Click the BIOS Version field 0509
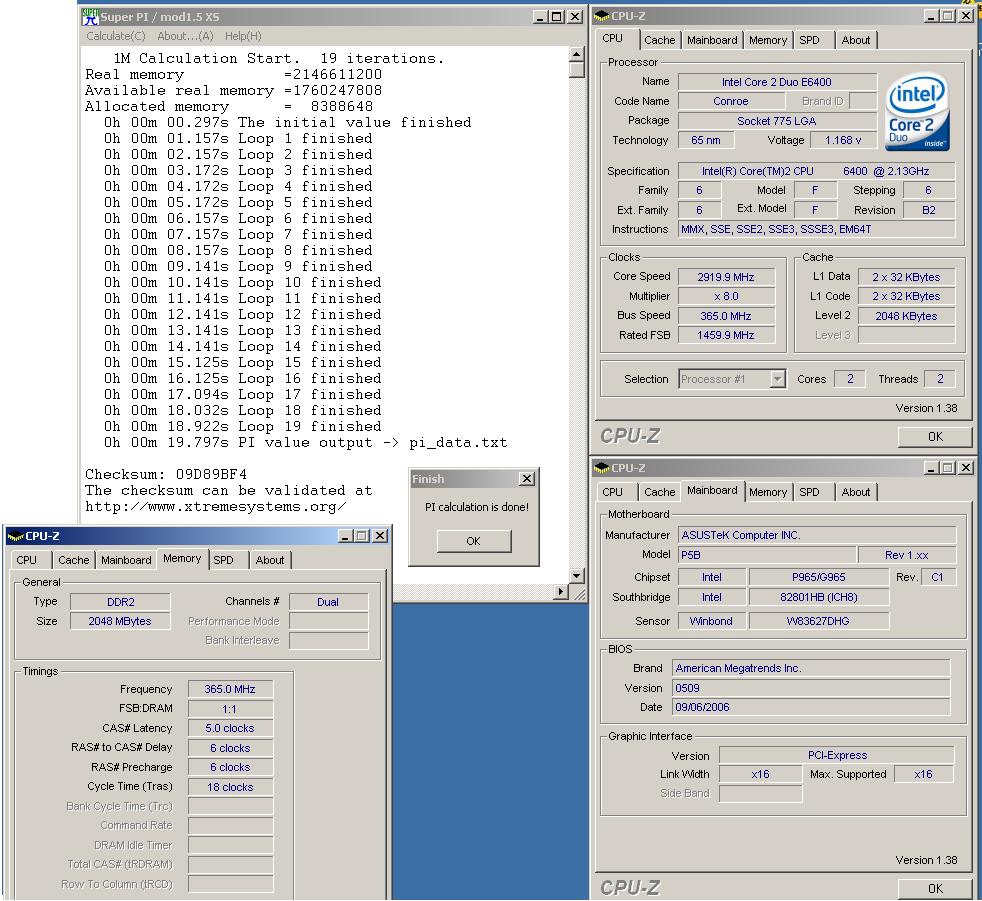This screenshot has height=901, width=982. (811, 688)
